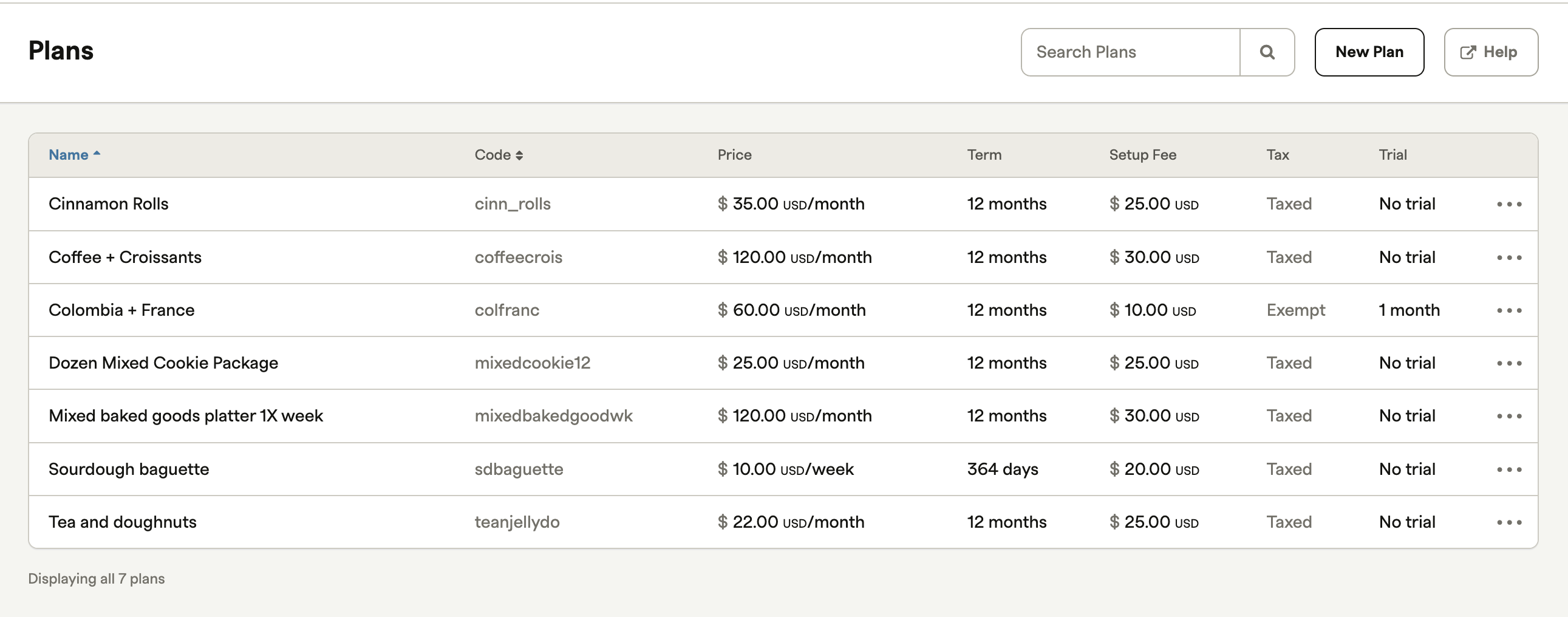Select the teanjellydo plan code

coord(517,522)
